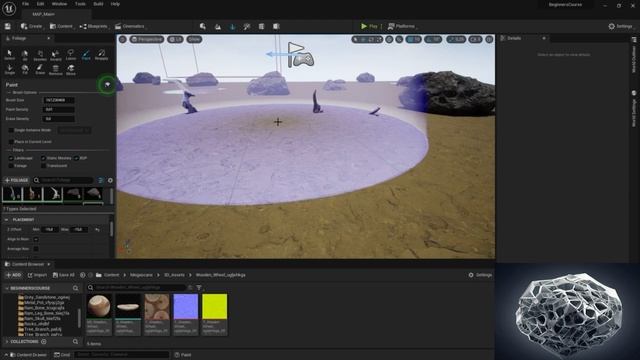Choose the Fill foliage tool
Screen dimensions: 640x360
coord(25,69)
